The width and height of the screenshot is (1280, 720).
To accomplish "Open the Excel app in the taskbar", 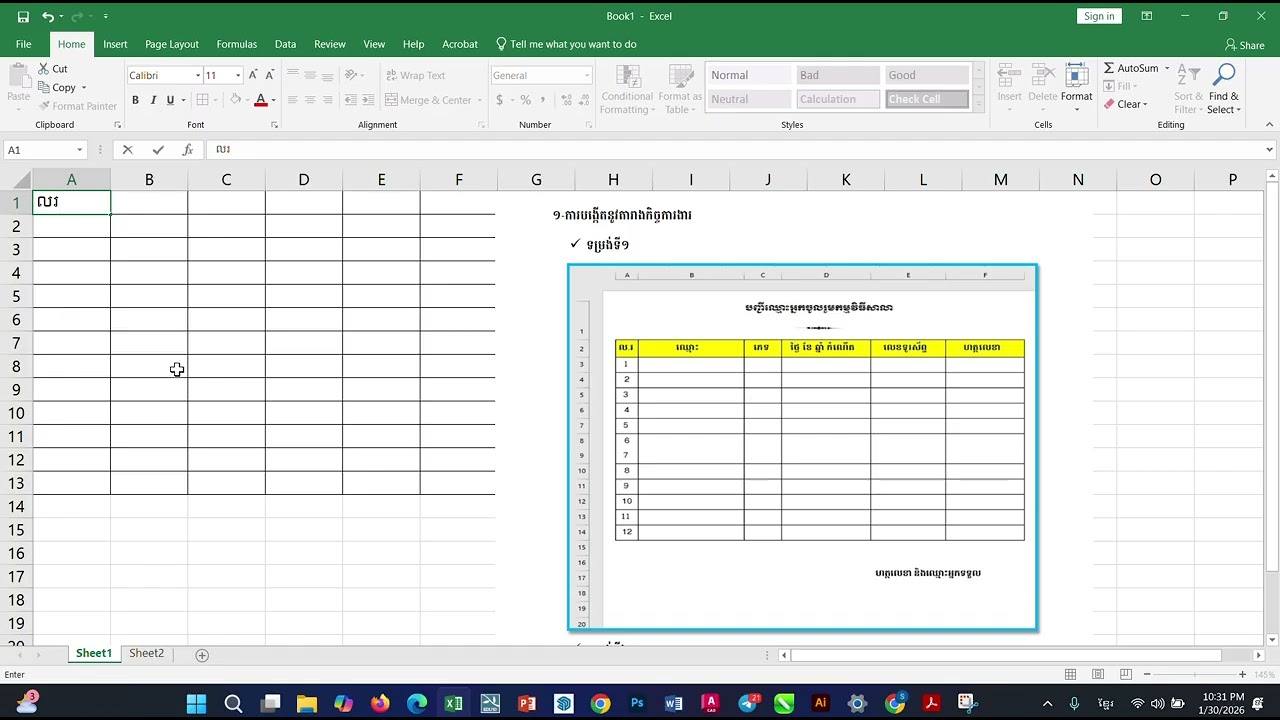I will [453, 703].
